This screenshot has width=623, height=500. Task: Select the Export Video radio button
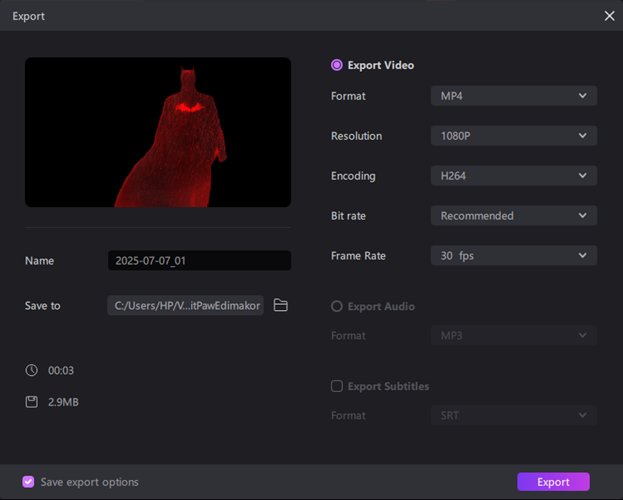point(337,65)
